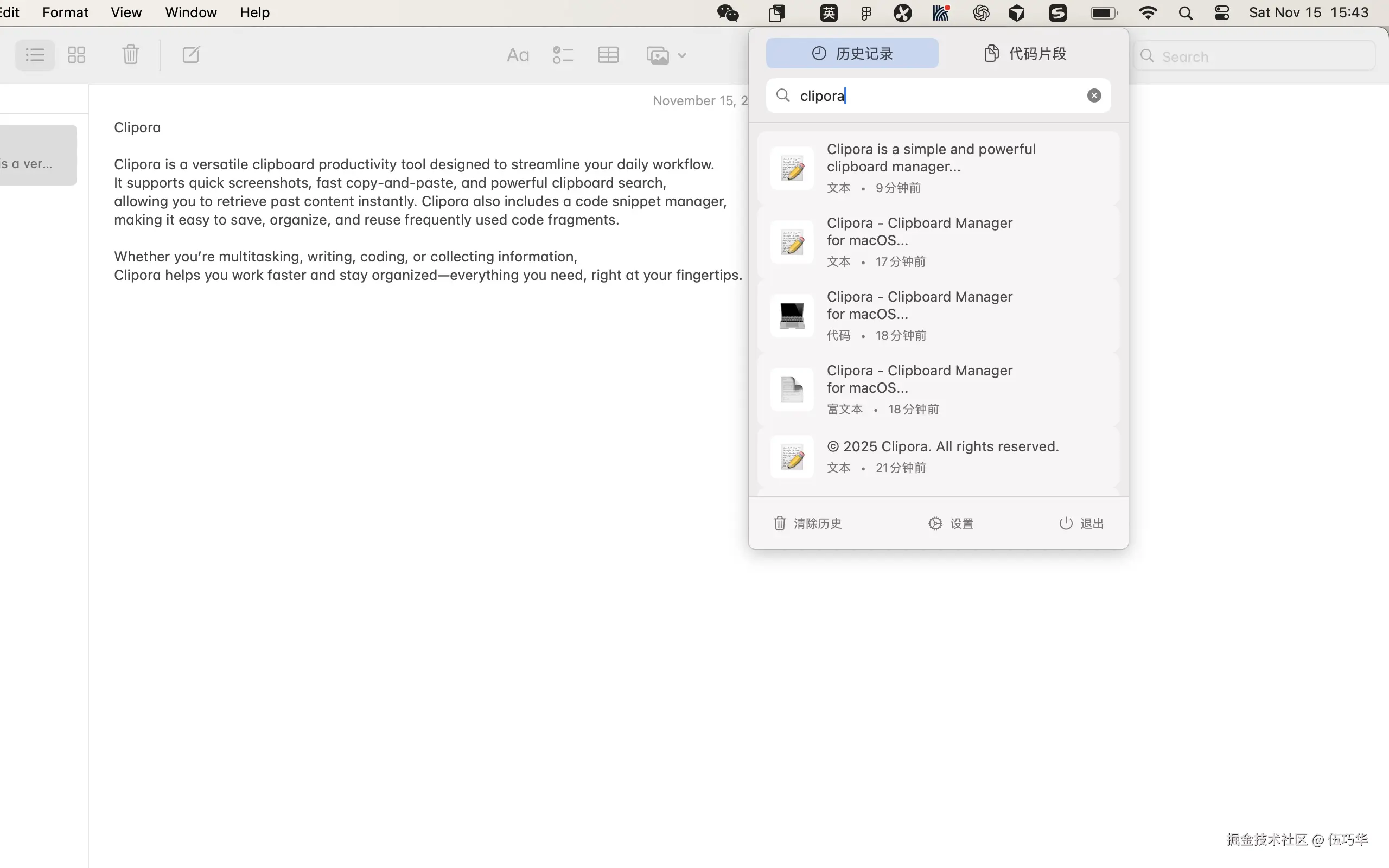
Task: Switch Notes to gallery view
Action: 77,55
